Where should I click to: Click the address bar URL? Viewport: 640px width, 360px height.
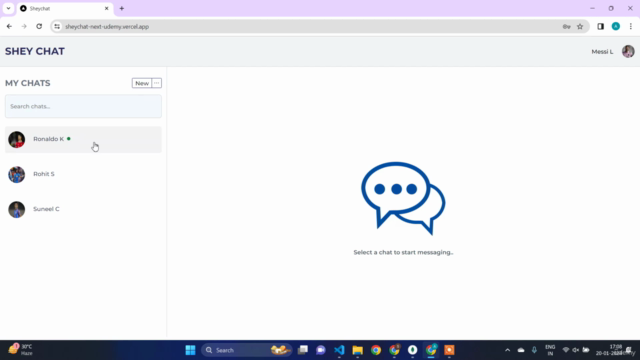coord(107,27)
